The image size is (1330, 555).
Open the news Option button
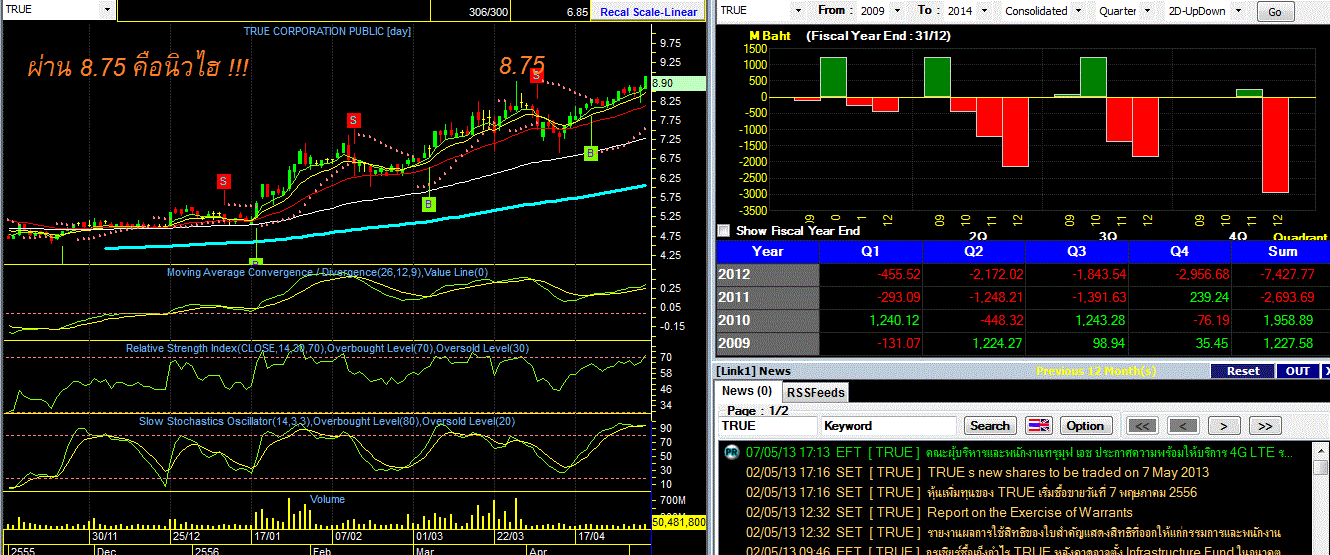point(1085,426)
